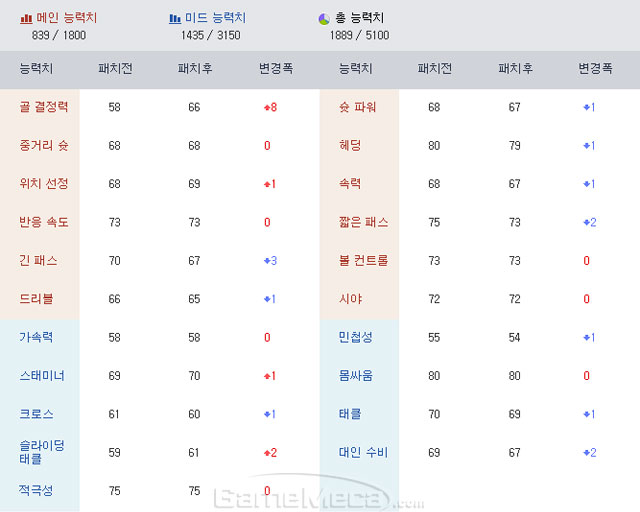
Task: Click the 볼 컨트롤 stat label
Action: (x=363, y=260)
